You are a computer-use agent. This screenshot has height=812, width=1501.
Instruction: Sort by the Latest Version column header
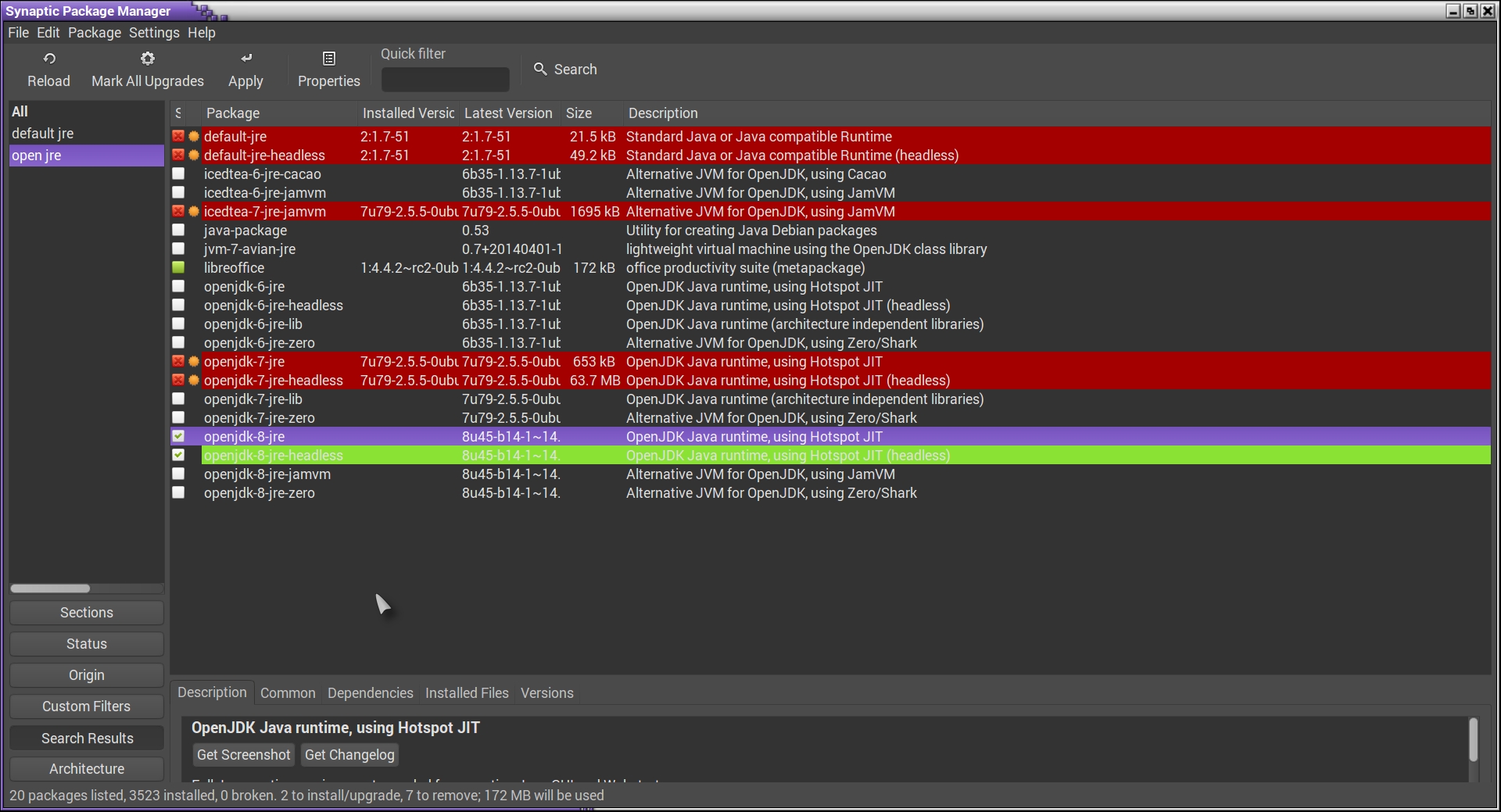tap(508, 113)
